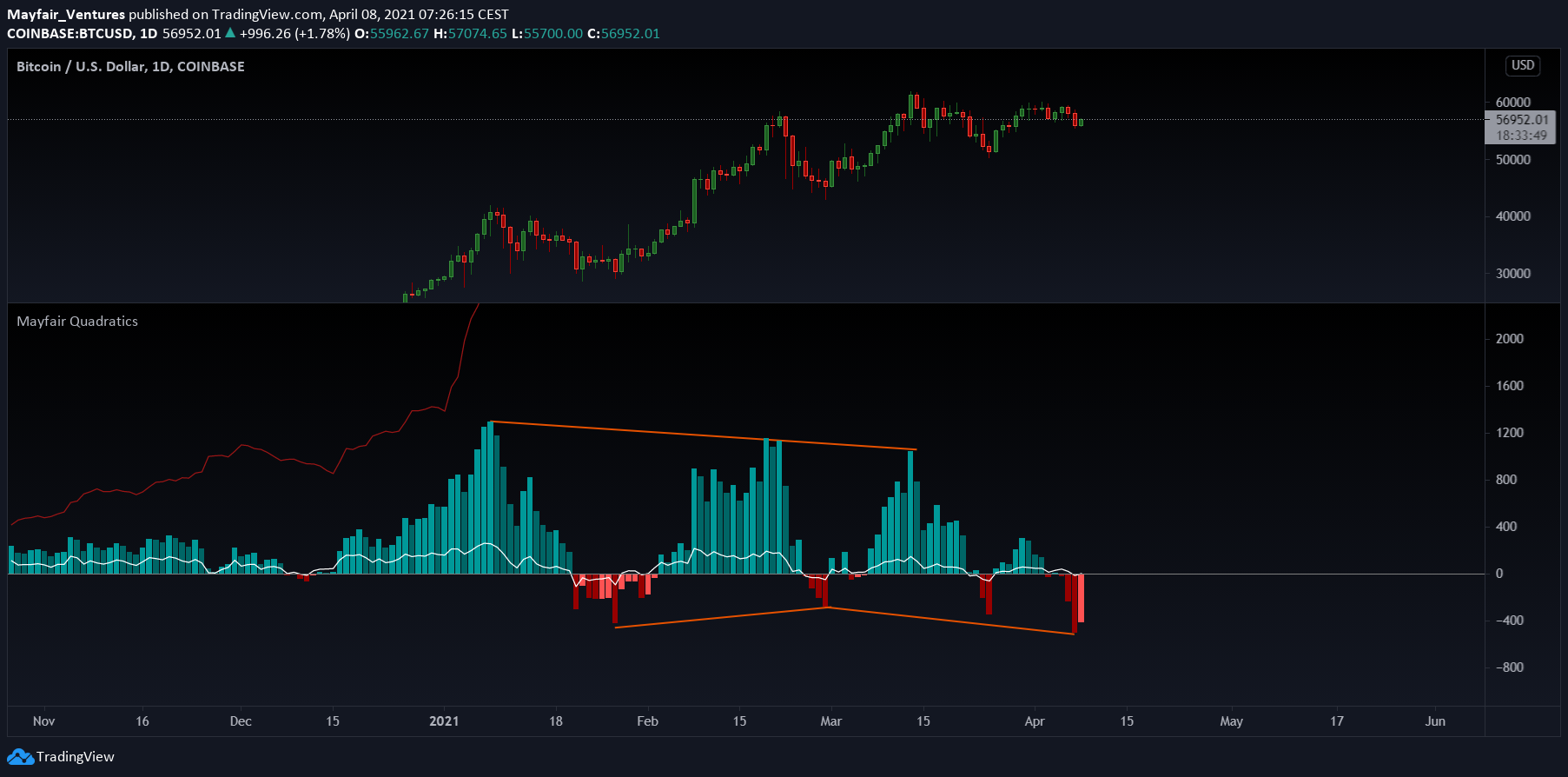Click the May label on time axis
The height and width of the screenshot is (777, 1568).
tap(1232, 721)
